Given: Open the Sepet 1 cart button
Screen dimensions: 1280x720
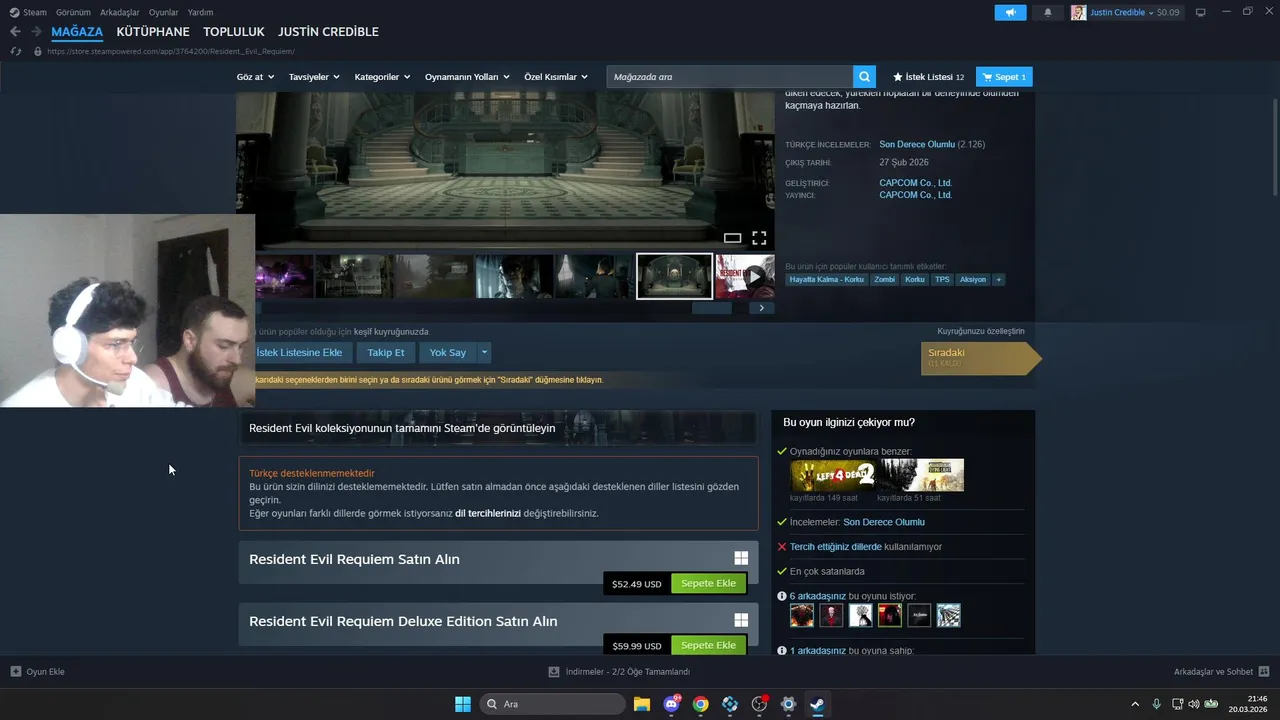Looking at the screenshot, I should coord(1004,77).
